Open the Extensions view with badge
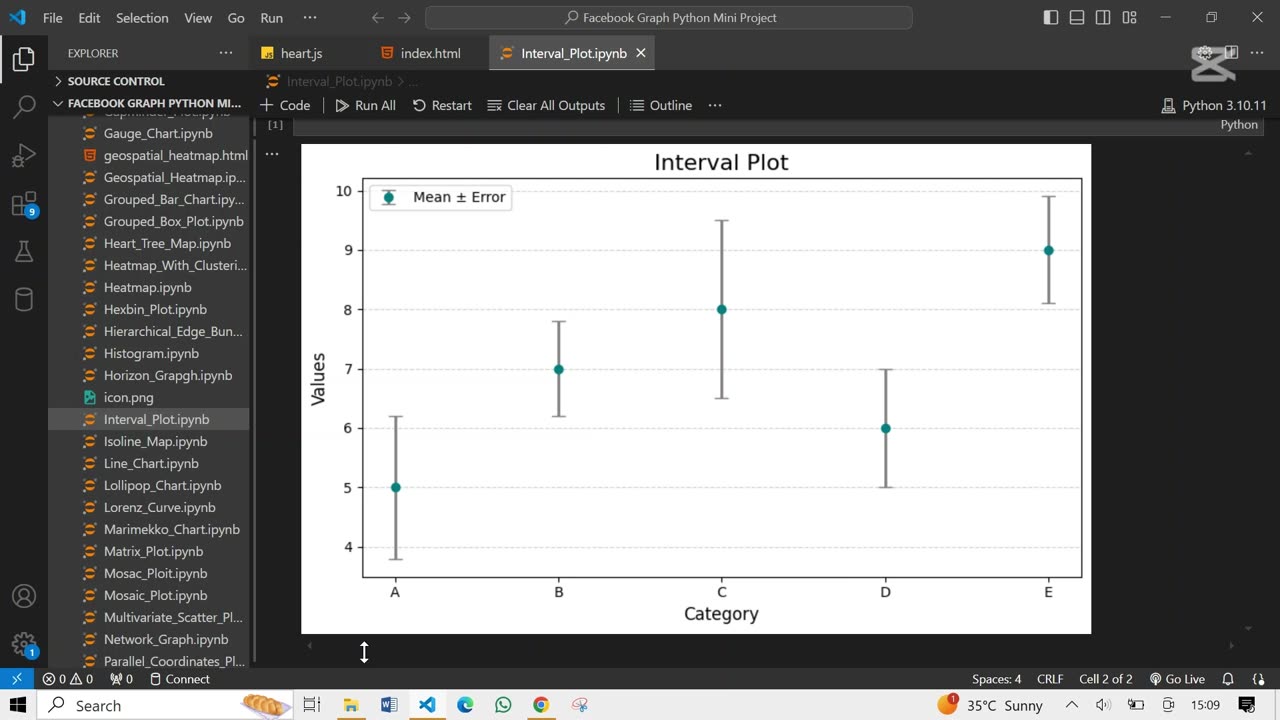The width and height of the screenshot is (1280, 720). click(24, 204)
